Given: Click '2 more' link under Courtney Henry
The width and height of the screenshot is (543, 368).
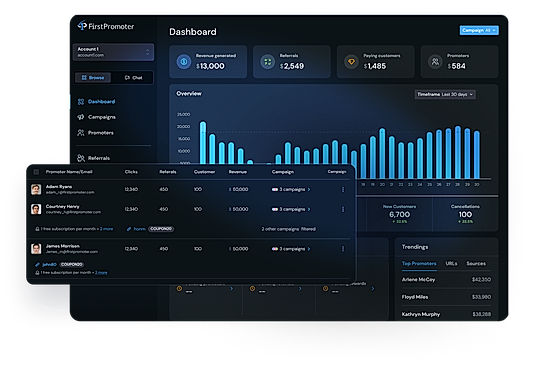Looking at the screenshot, I should (106, 229).
